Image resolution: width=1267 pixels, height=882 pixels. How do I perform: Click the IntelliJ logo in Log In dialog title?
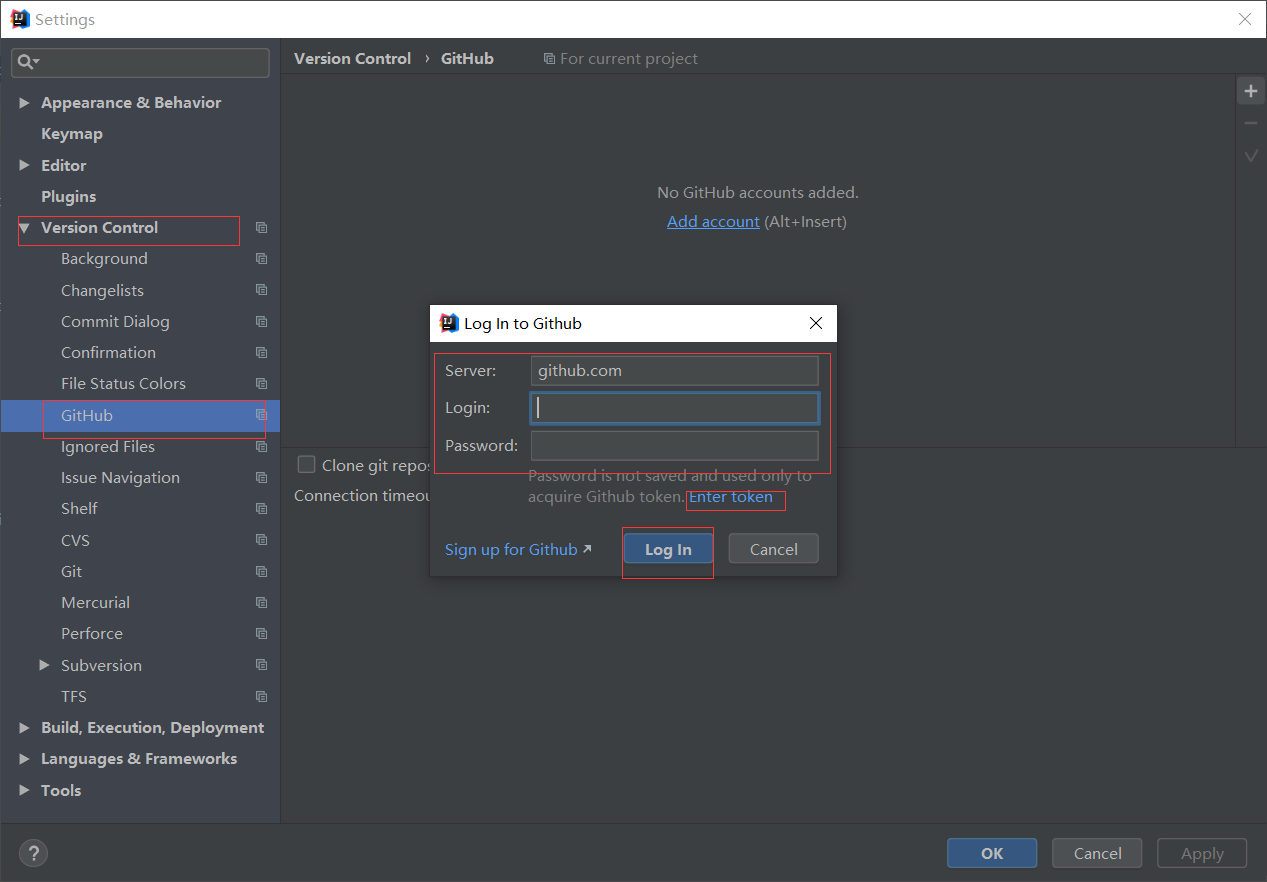[x=449, y=323]
